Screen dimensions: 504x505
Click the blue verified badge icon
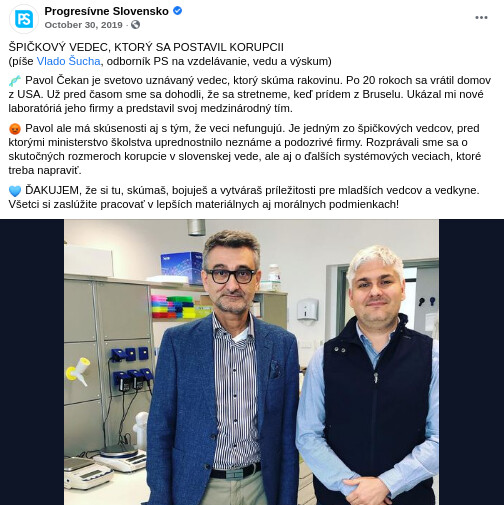[x=178, y=11]
